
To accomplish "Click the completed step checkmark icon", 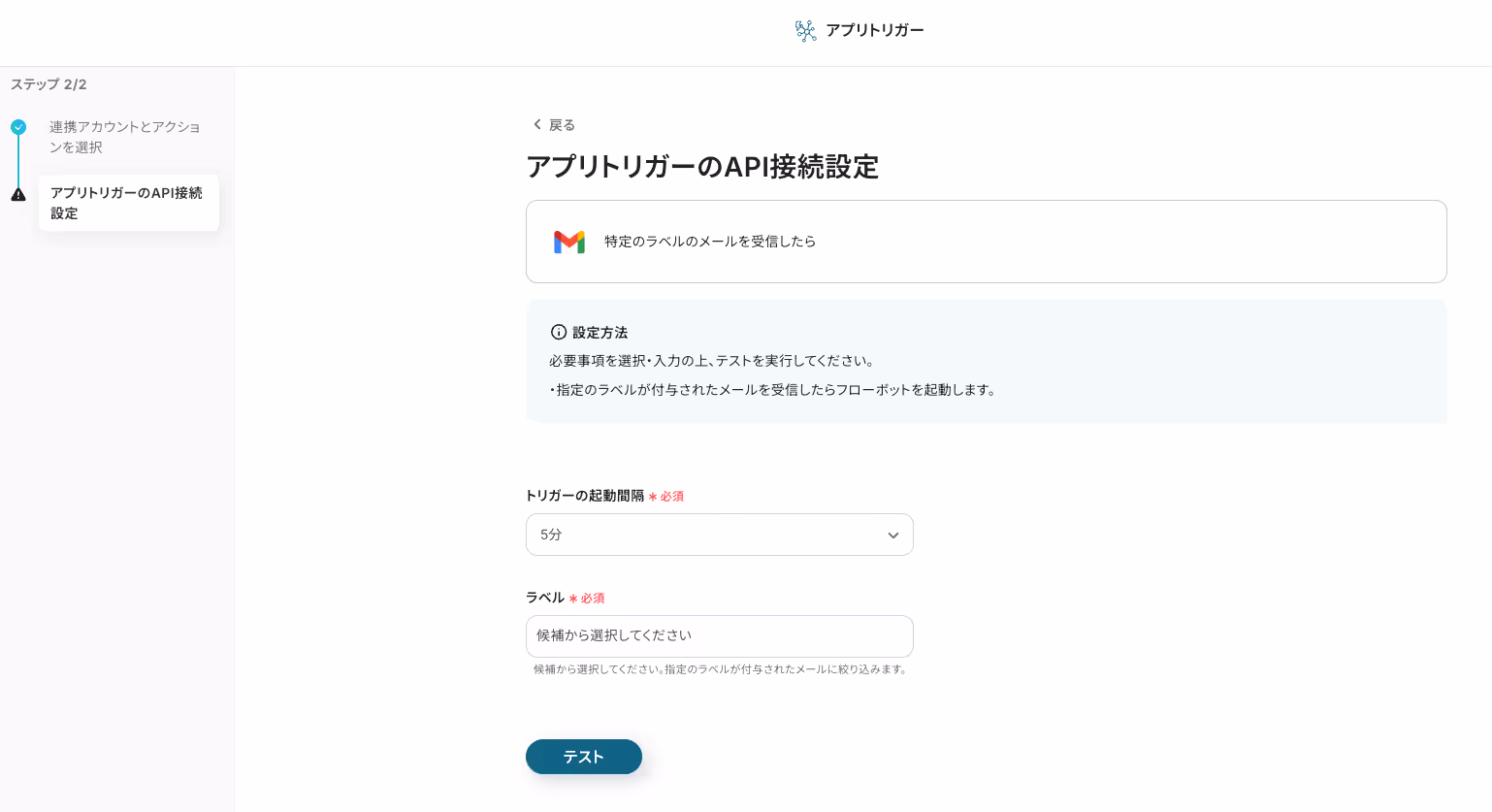I will pyautogui.click(x=18, y=127).
